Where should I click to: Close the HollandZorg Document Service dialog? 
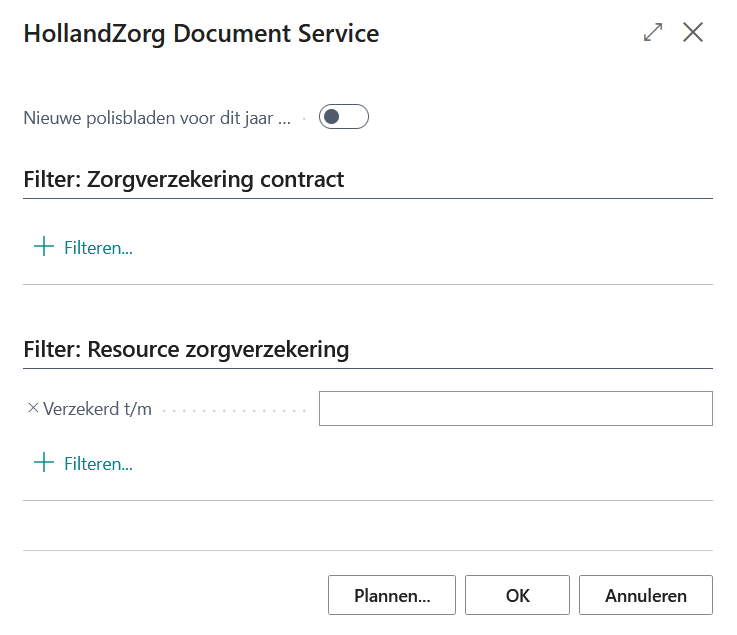coord(693,32)
